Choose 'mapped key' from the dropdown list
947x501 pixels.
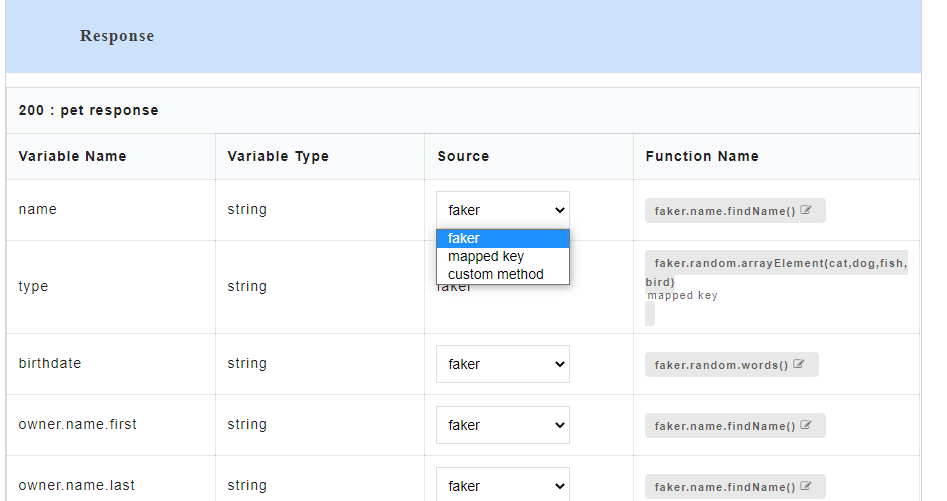[502, 256]
